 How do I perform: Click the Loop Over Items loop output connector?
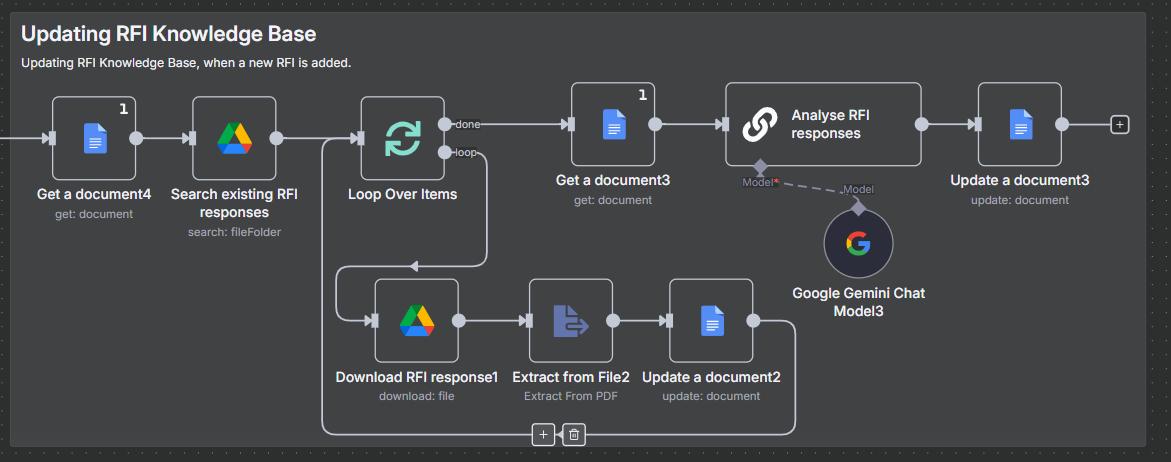[444, 152]
